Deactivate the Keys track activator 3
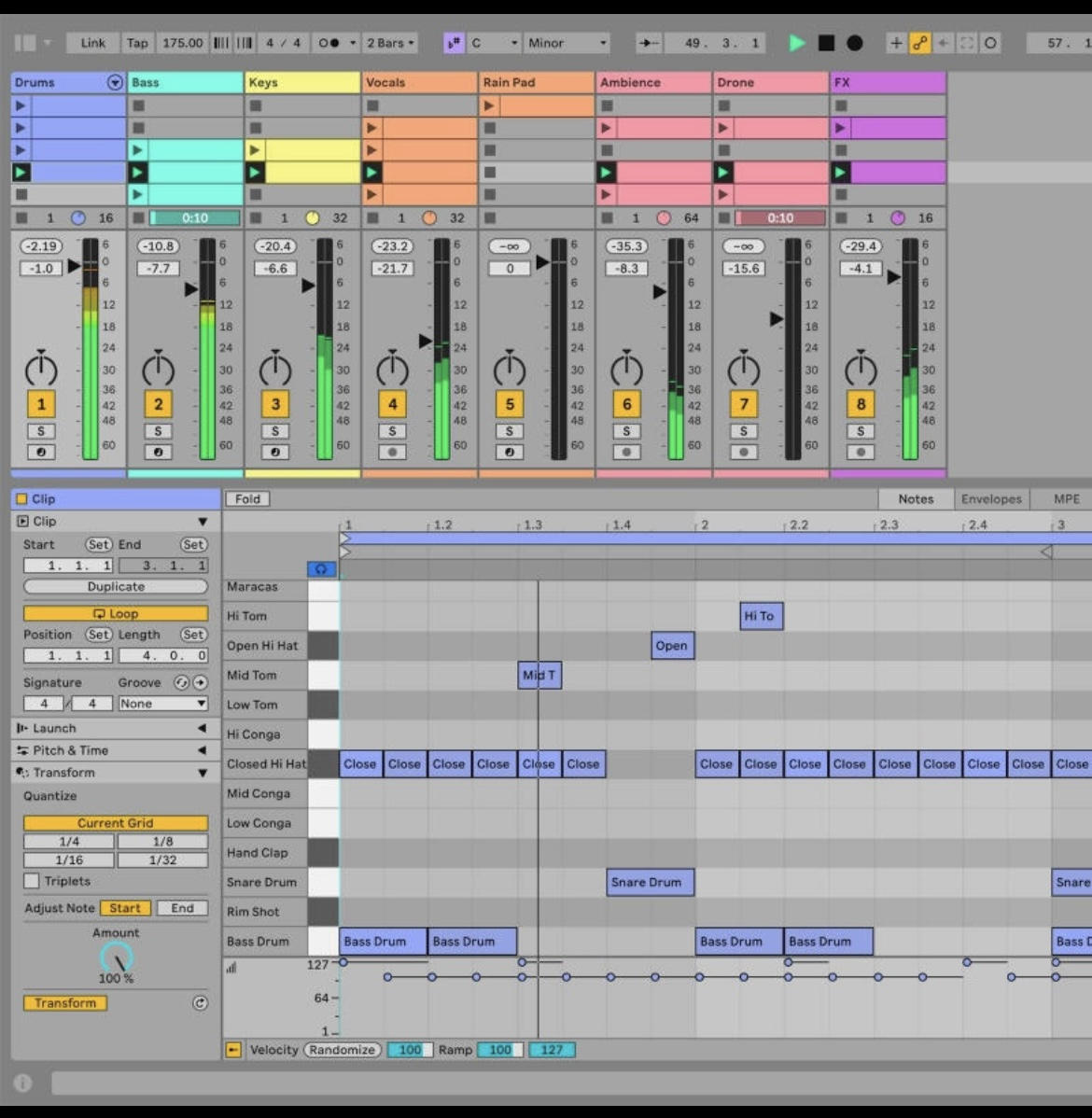 pyautogui.click(x=275, y=404)
